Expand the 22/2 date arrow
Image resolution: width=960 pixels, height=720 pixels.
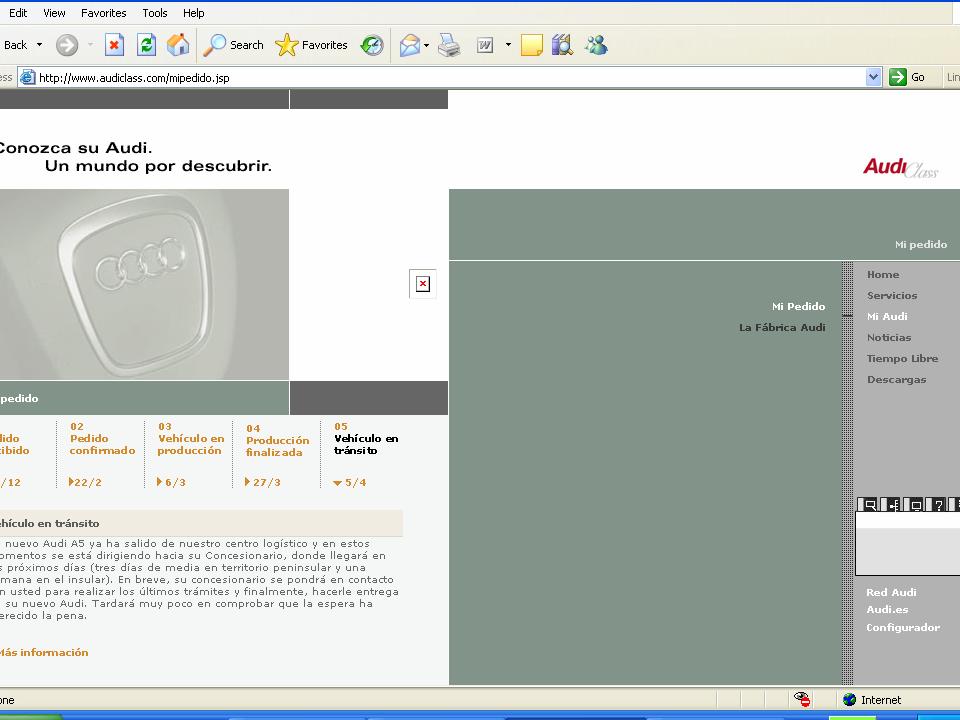point(71,482)
